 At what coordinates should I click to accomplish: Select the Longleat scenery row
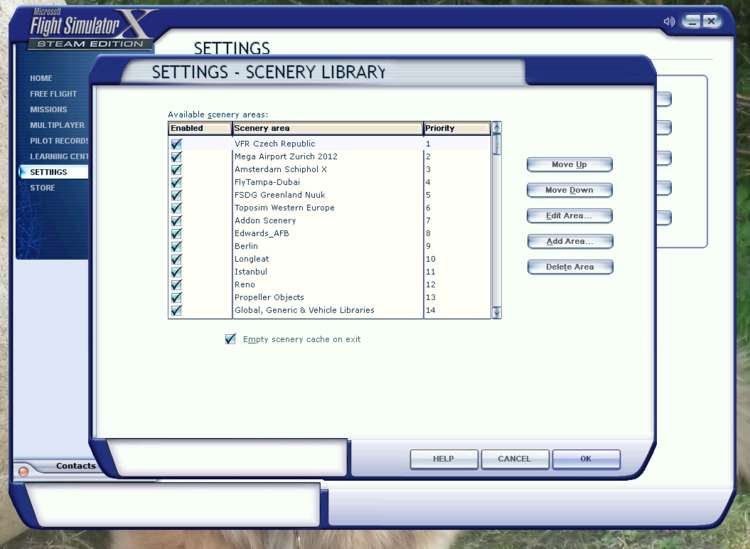click(330, 259)
